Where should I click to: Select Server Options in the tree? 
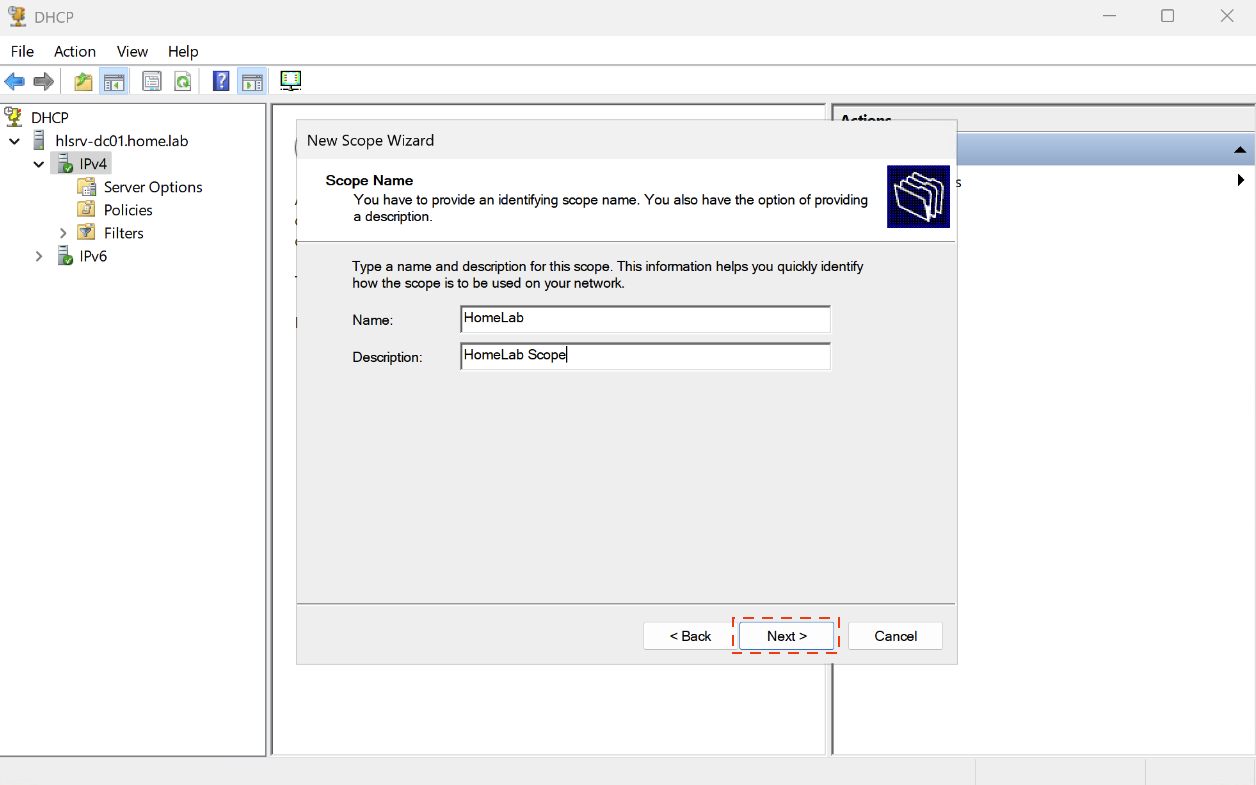153,187
